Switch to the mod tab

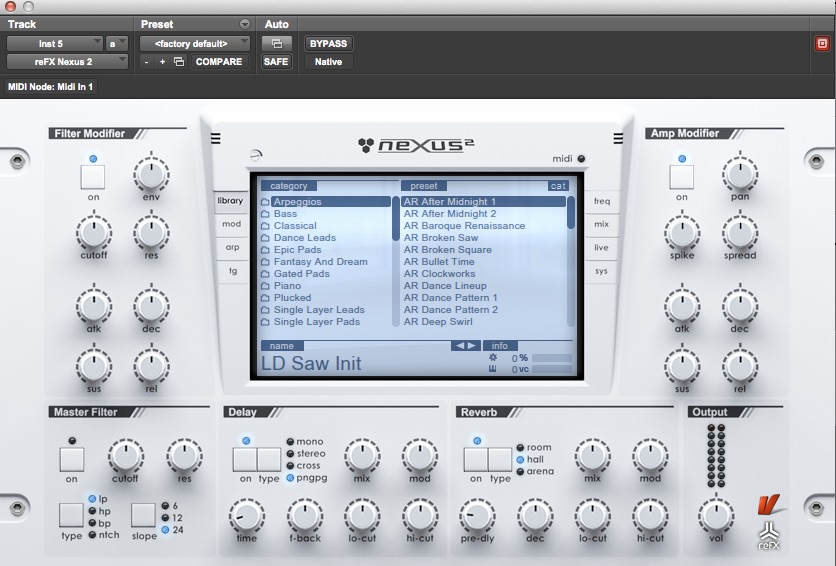tap(231, 224)
